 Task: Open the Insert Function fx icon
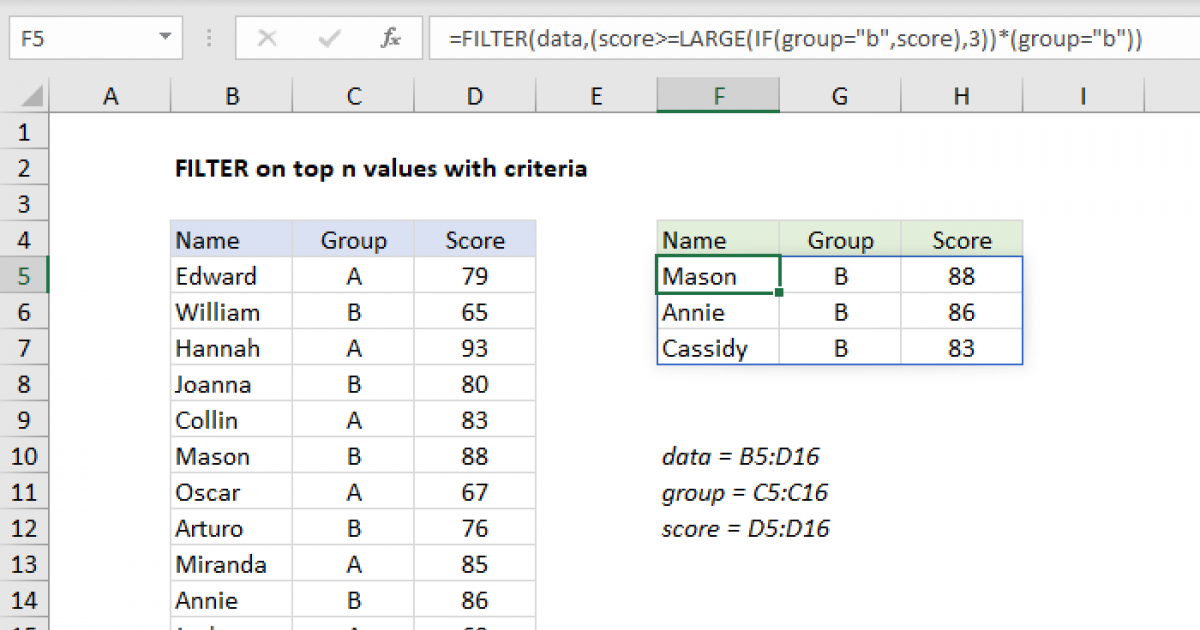point(391,39)
